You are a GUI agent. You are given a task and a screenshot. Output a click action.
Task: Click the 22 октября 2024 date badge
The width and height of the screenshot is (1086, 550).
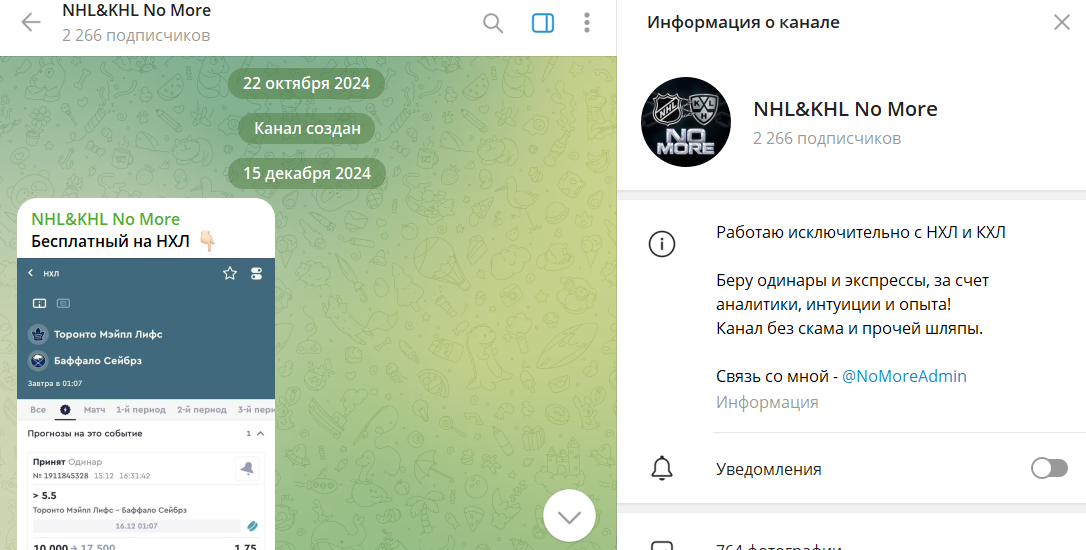(306, 83)
